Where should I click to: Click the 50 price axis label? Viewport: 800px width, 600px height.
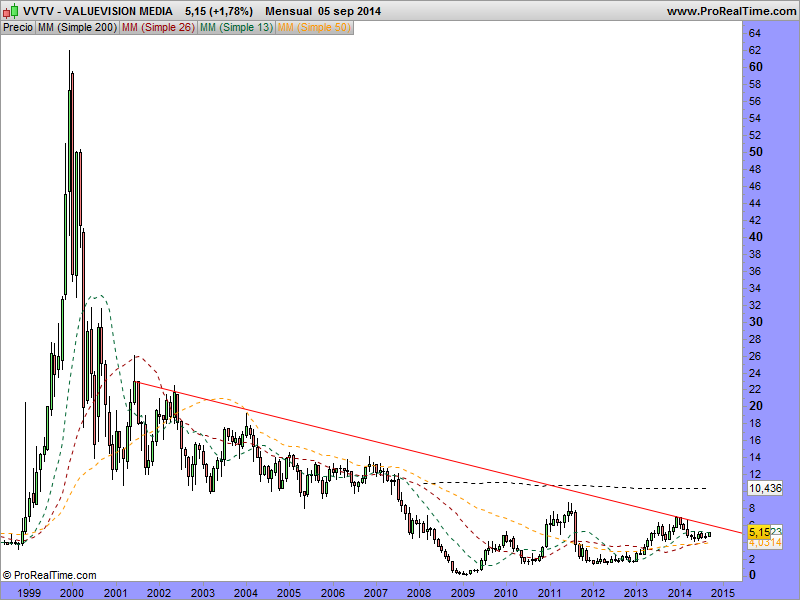tap(755, 152)
